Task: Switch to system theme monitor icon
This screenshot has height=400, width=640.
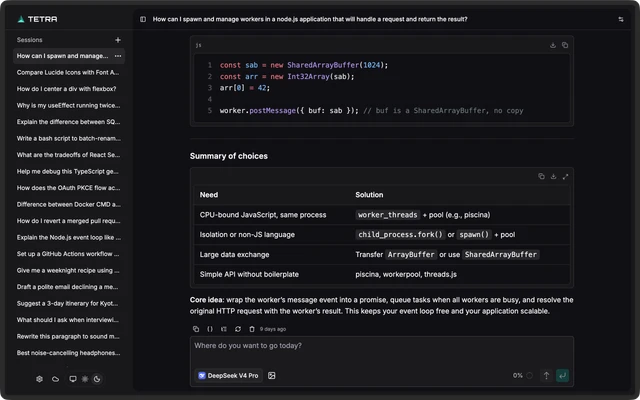Action: pyautogui.click(x=73, y=379)
